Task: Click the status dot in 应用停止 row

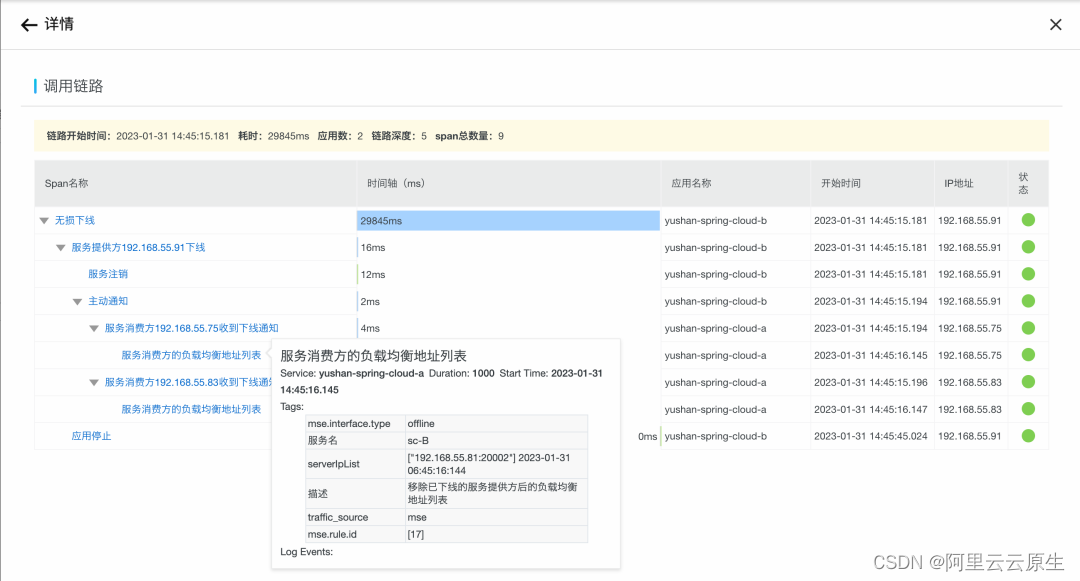Action: 1028,436
